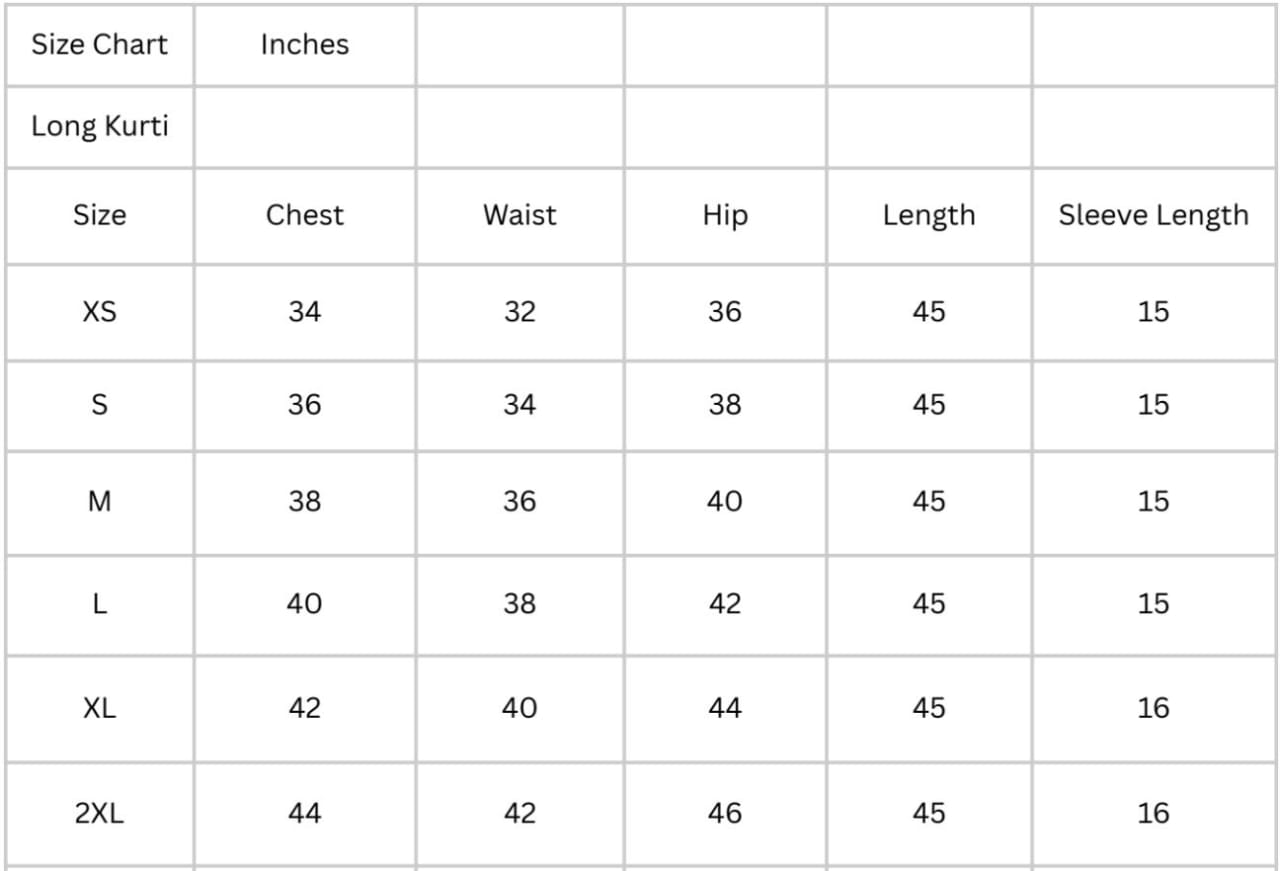Select the length value for size S
The width and height of the screenshot is (1280, 871).
click(x=928, y=405)
